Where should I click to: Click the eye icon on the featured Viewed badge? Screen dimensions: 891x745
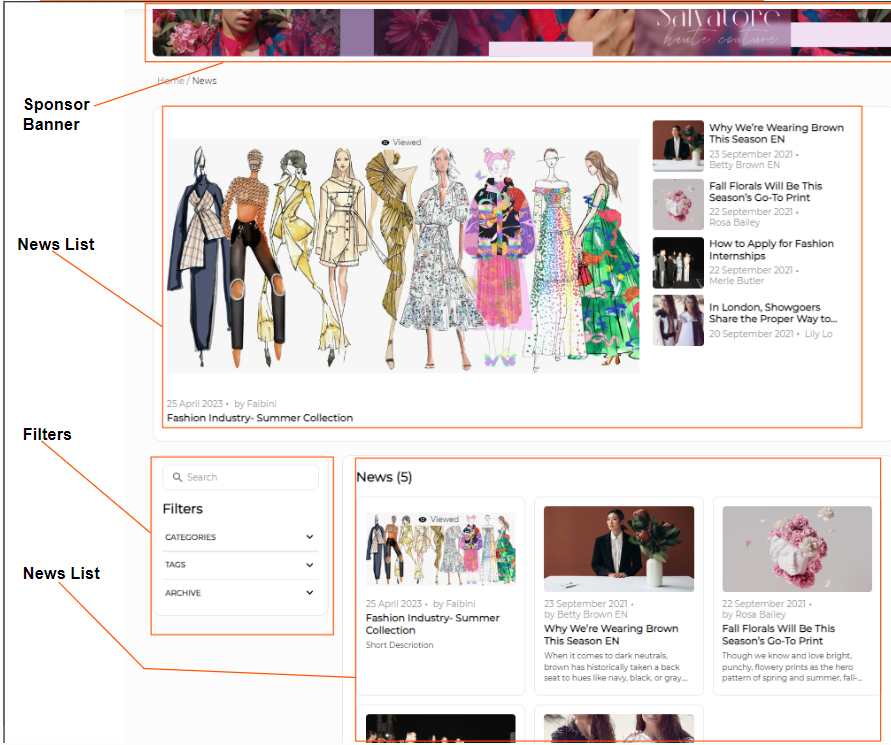click(385, 143)
